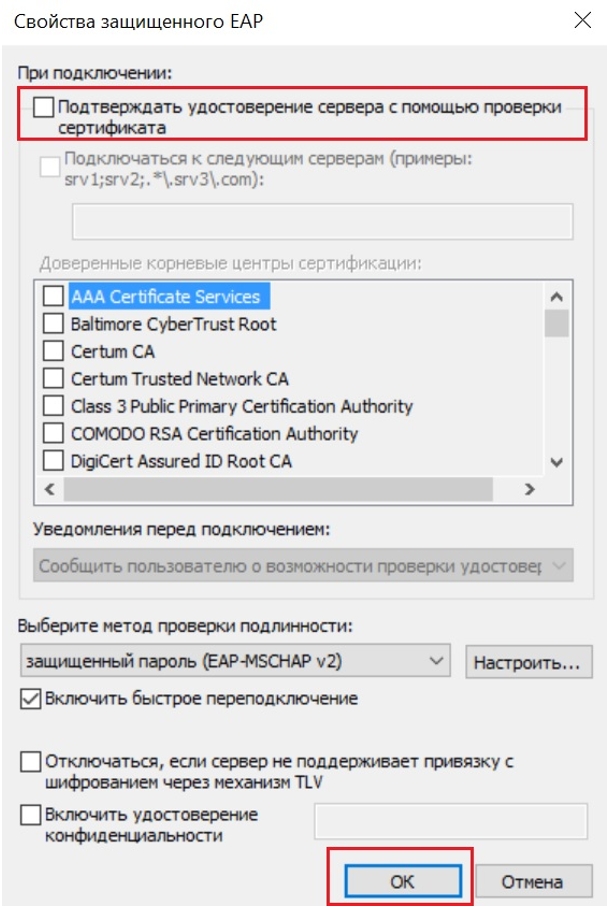Toggle the identity privacy checkbox
Image resolution: width=610 pixels, height=907 pixels.
pos(31,815)
